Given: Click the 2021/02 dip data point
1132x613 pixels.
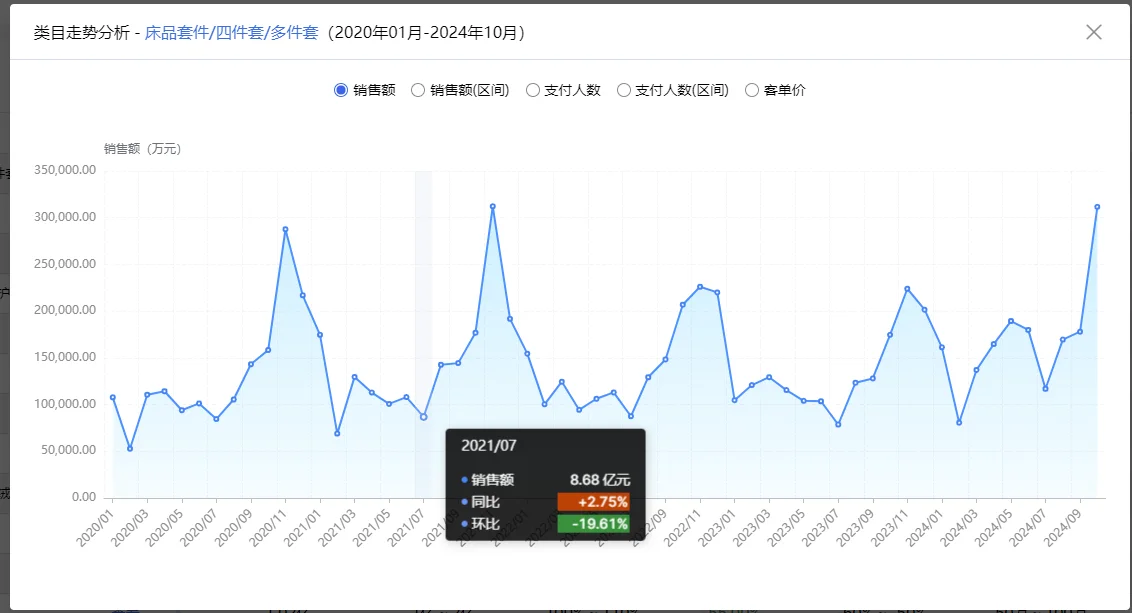Looking at the screenshot, I should [x=337, y=433].
